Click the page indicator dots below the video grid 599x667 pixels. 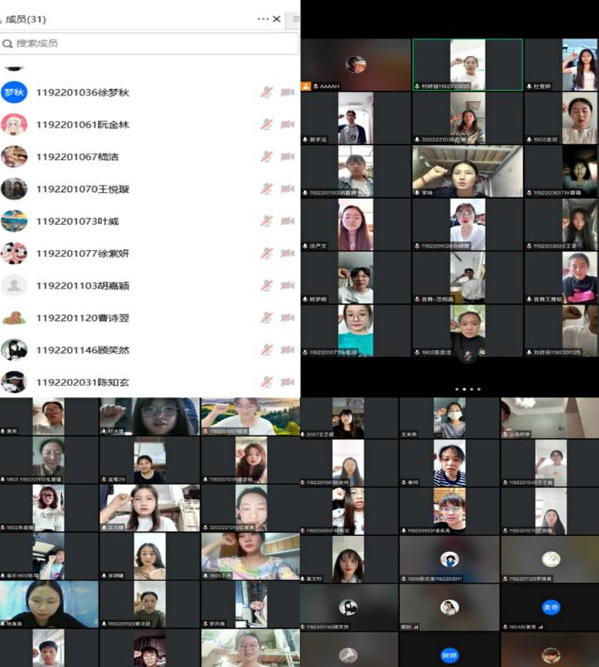(467, 389)
